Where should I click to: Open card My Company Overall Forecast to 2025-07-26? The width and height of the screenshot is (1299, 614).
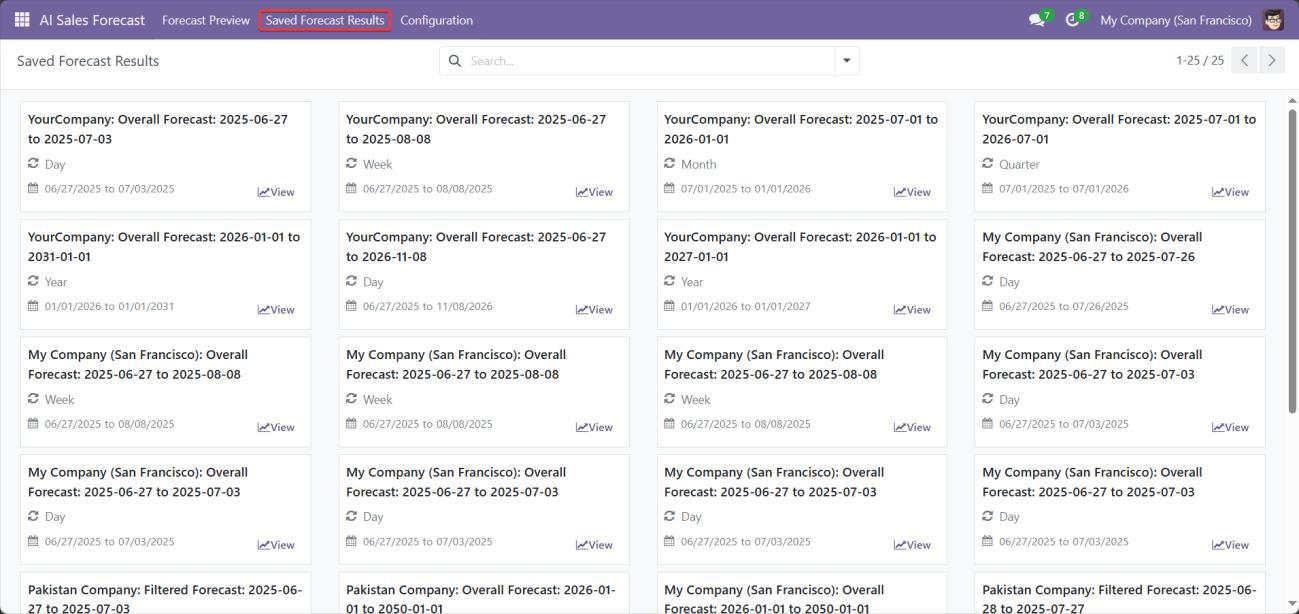coord(1120,274)
